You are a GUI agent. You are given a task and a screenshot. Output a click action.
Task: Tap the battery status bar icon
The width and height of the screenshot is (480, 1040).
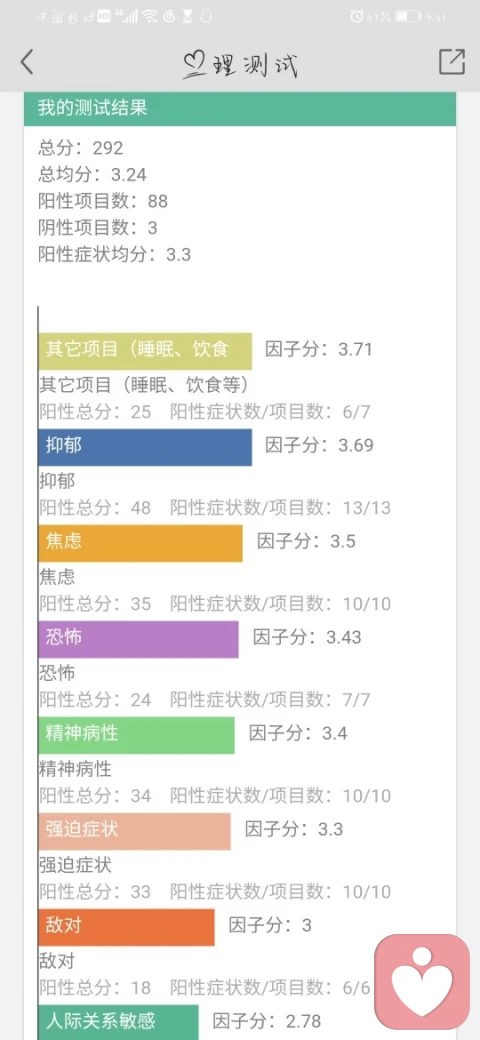408,16
